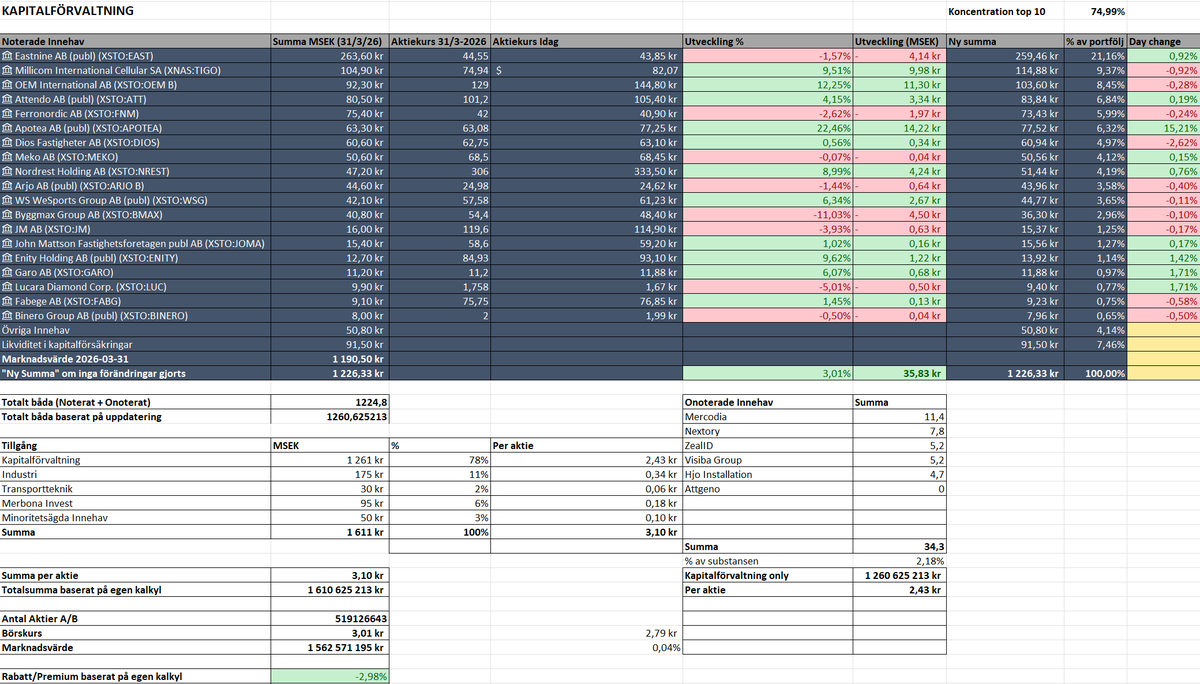Select the 'Transportteknik' asset row label

tap(135, 488)
